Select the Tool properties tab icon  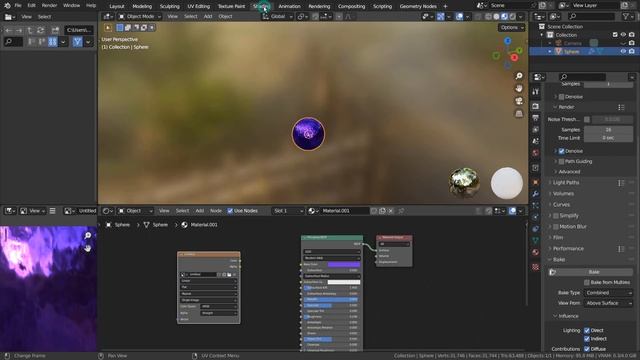[536, 92]
